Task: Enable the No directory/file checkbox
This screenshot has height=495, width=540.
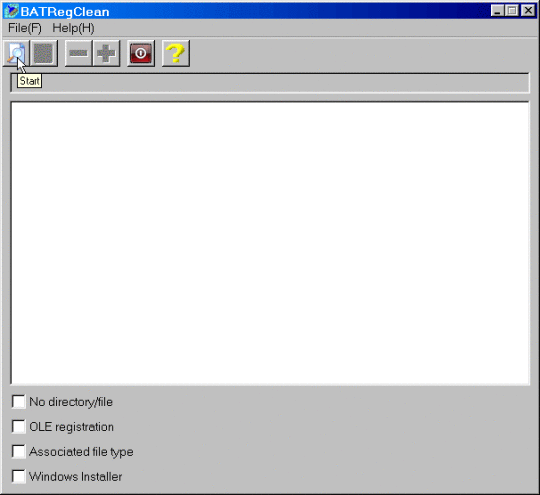Action: (18, 402)
